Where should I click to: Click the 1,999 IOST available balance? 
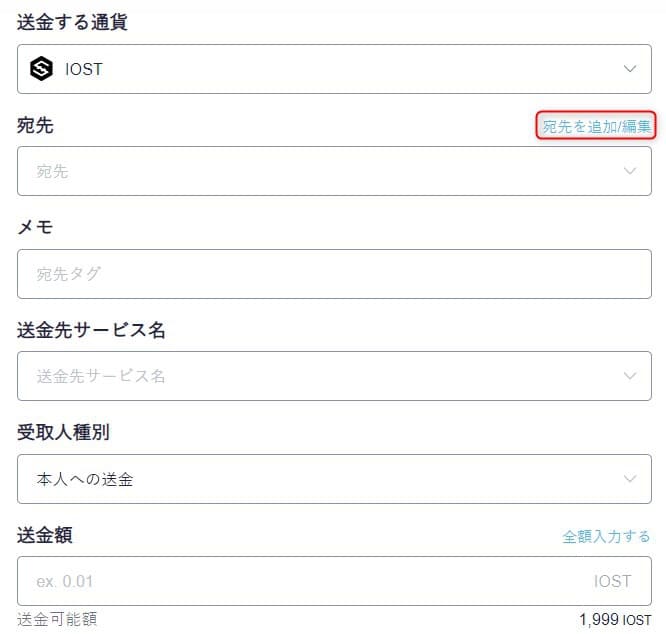point(615,620)
